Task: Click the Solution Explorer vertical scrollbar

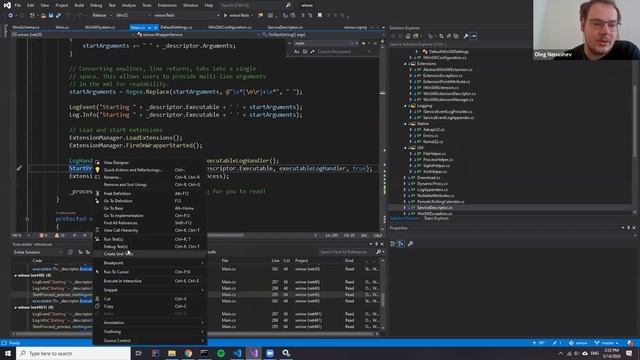Action: pyautogui.click(x=635, y=131)
